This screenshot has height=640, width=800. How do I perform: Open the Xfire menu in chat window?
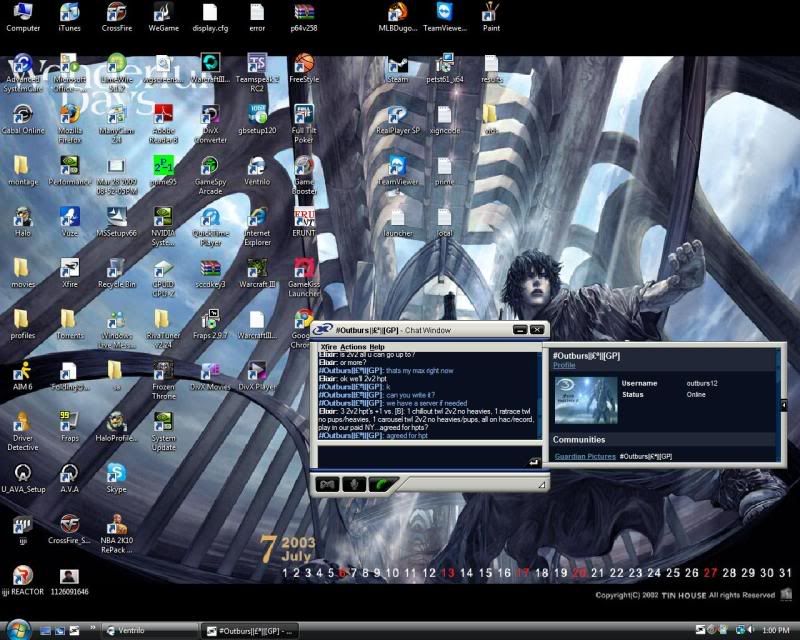click(x=328, y=346)
